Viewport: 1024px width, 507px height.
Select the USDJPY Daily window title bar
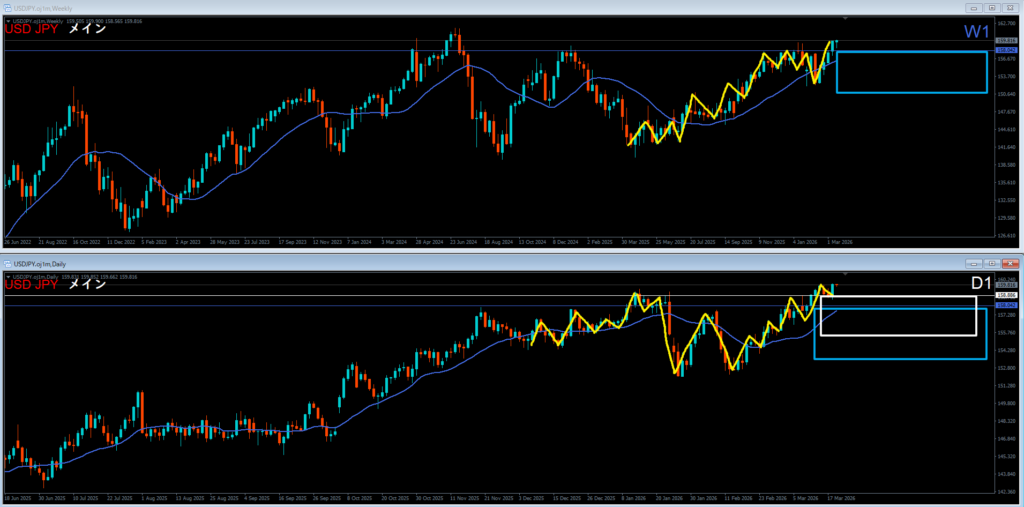(x=400, y=264)
